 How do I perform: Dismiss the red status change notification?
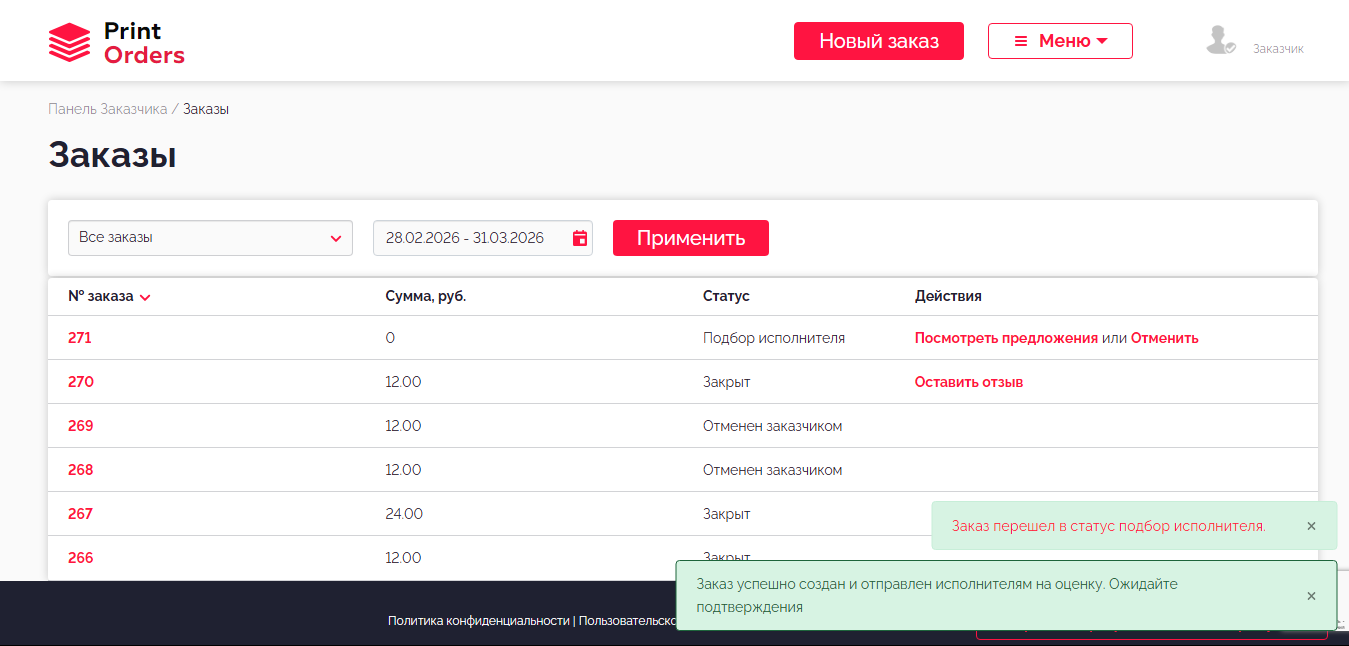[1311, 526]
